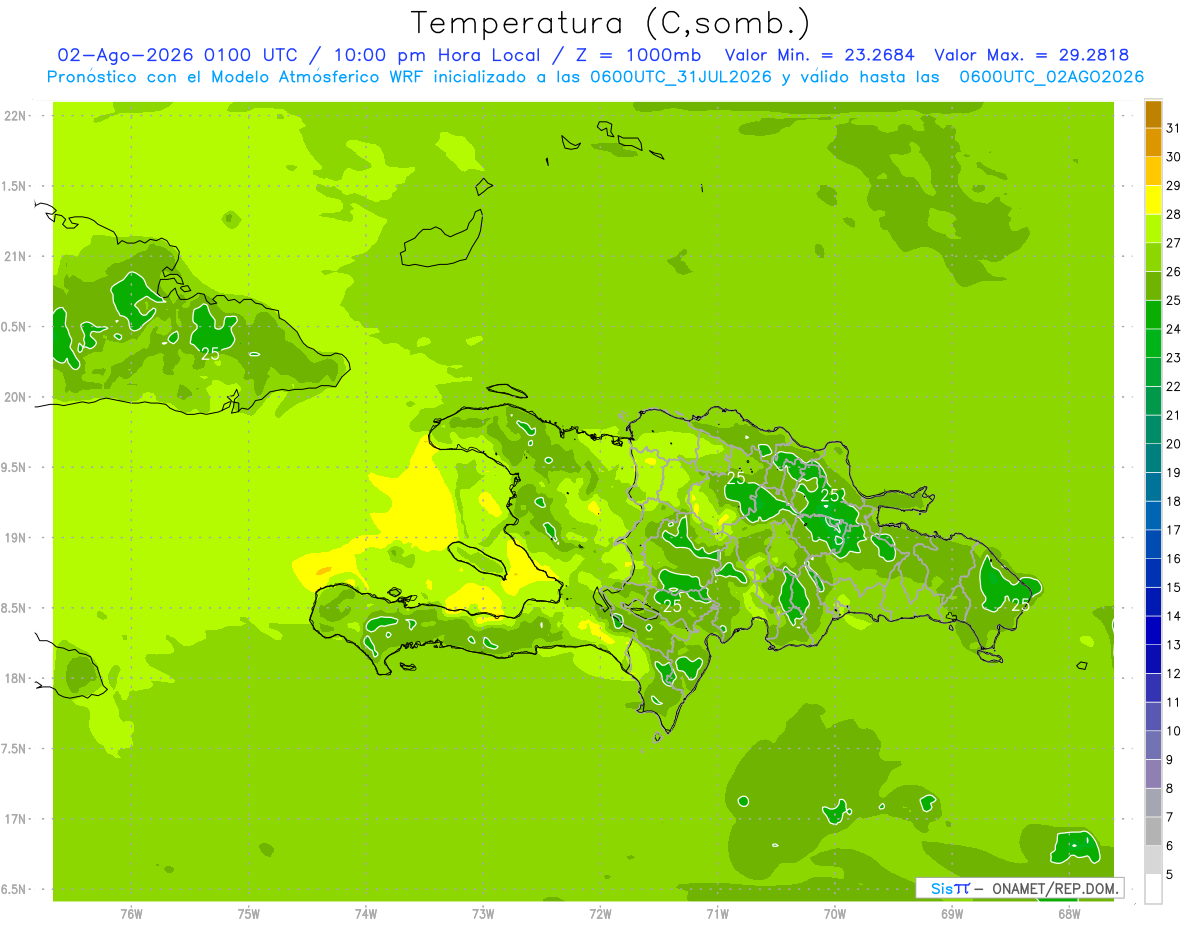Viewport: 1200px width, 927px height.
Task: Click the '22N' latitude label
Action: pyautogui.click(x=14, y=116)
